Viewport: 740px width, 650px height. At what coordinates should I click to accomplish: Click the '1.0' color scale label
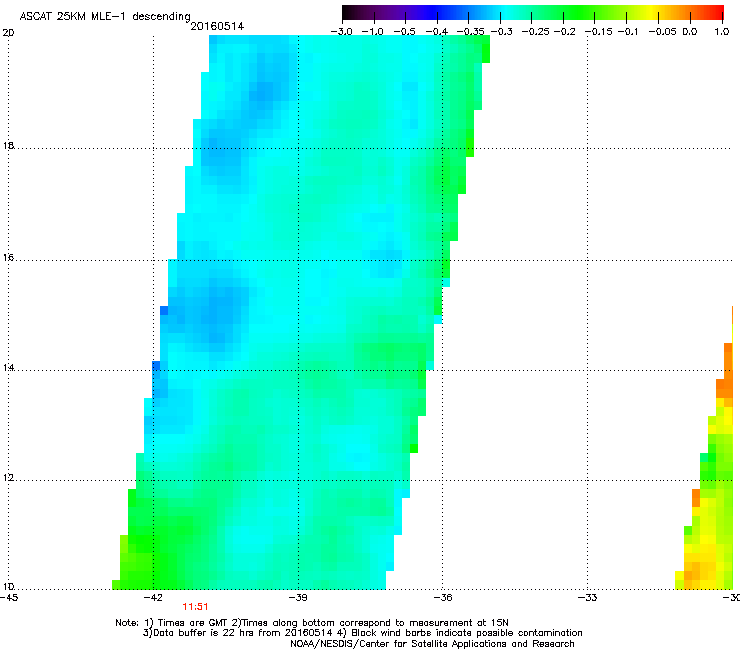click(x=722, y=32)
